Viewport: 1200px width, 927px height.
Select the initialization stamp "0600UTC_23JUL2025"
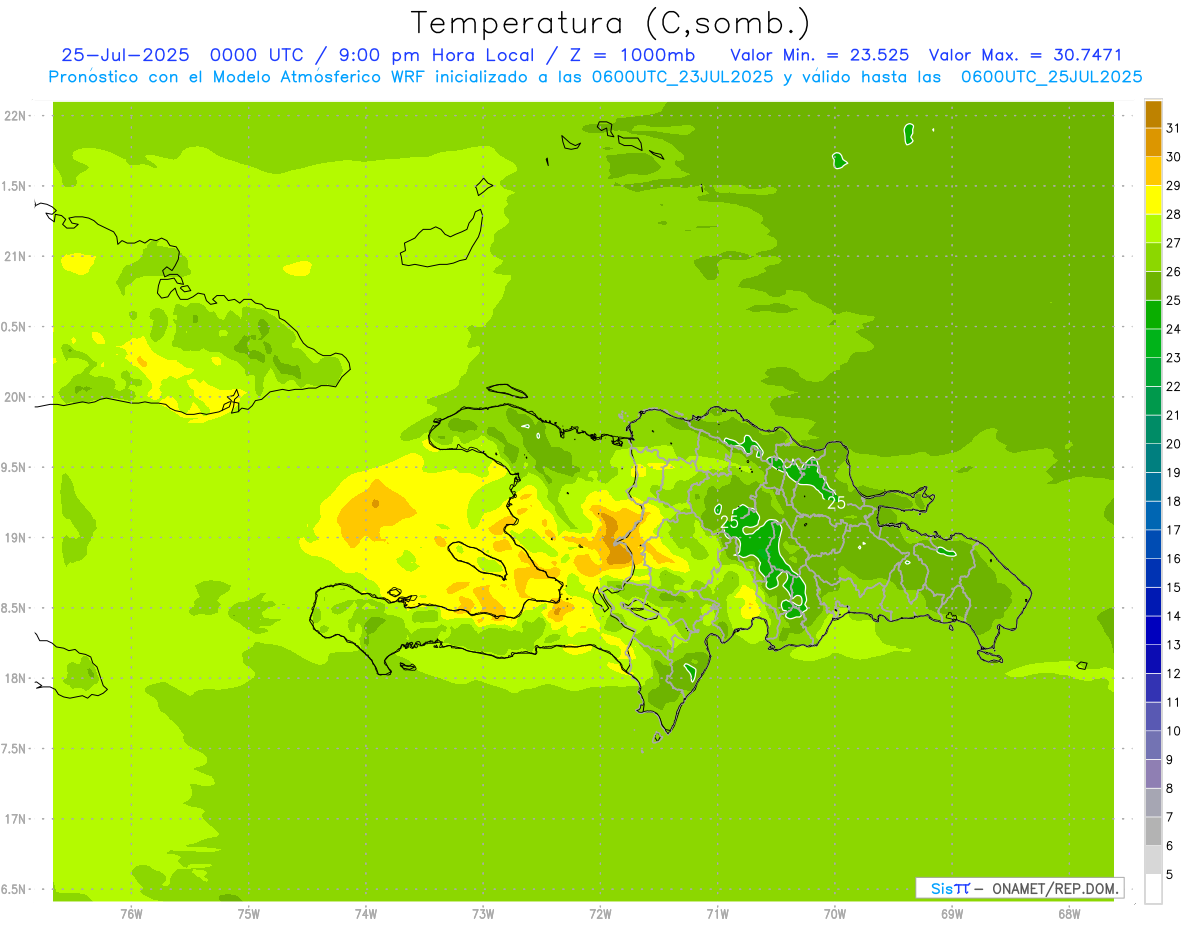coord(682,77)
